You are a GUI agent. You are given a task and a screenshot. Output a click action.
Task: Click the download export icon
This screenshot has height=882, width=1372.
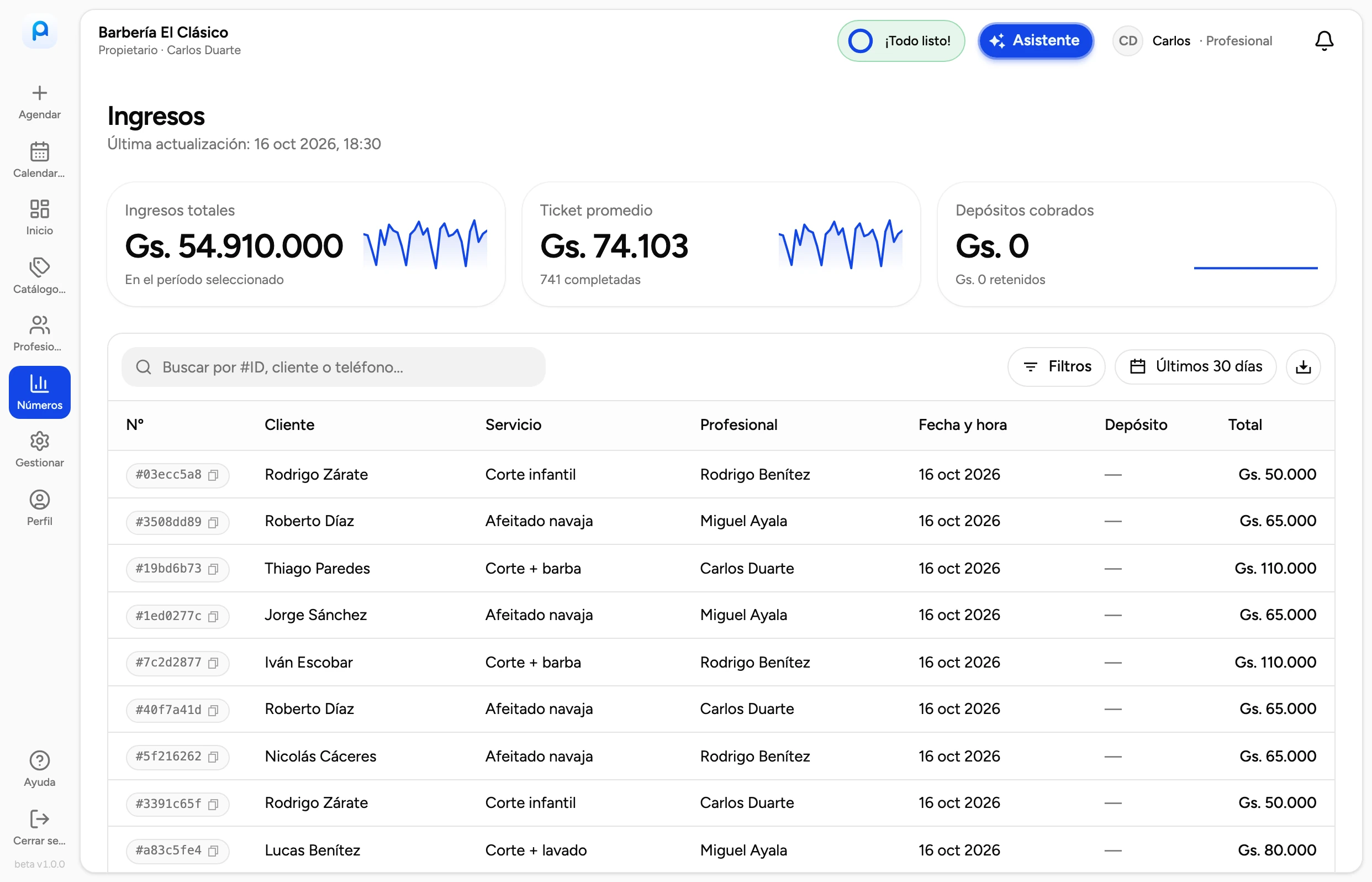(x=1303, y=366)
